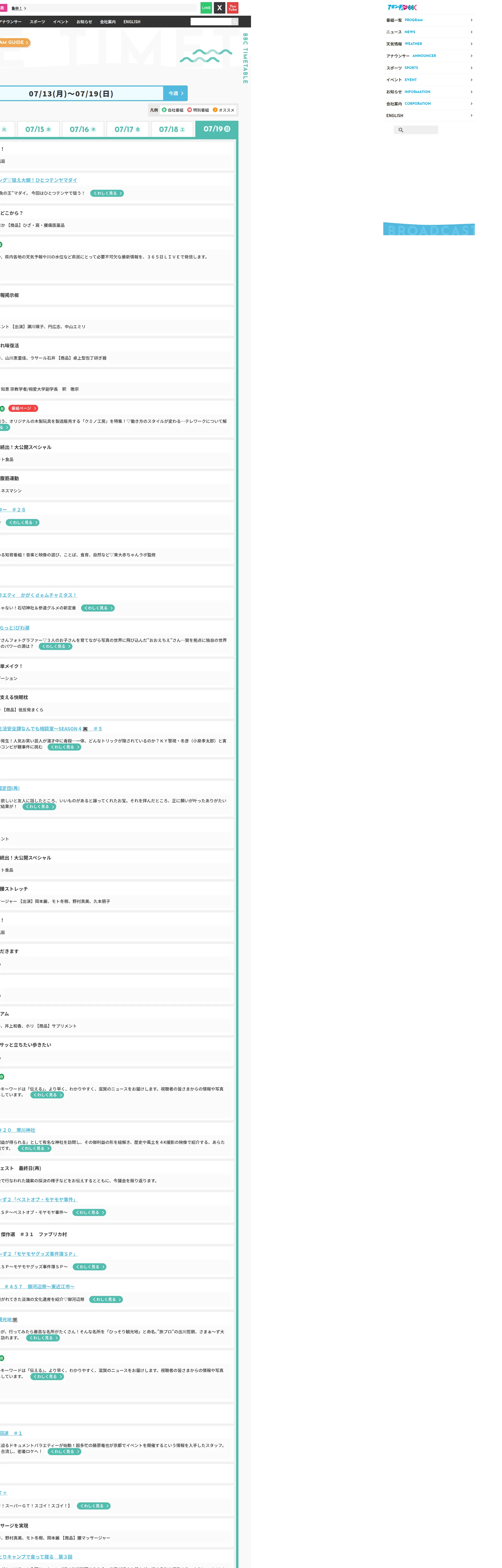Open the びわ湖 program title link

pyautogui.click(x=15, y=627)
